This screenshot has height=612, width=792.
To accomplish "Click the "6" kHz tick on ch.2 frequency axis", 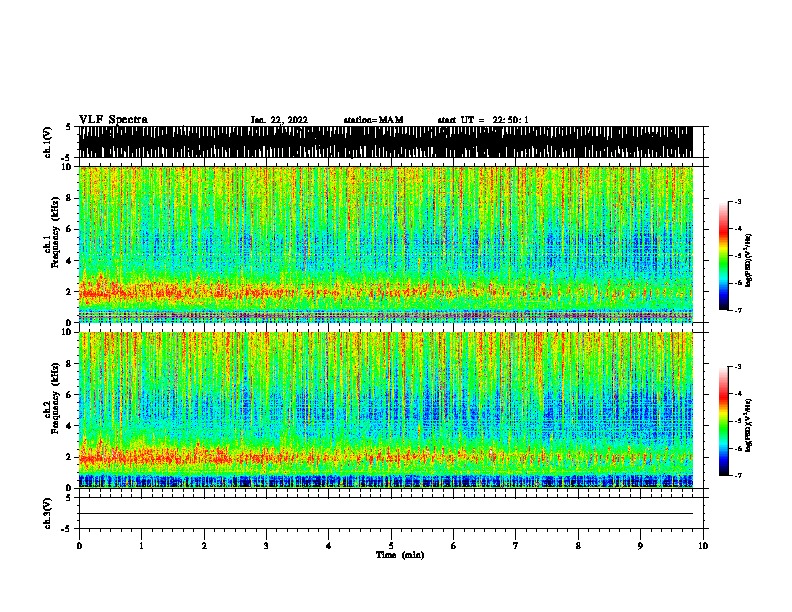I will [70, 395].
